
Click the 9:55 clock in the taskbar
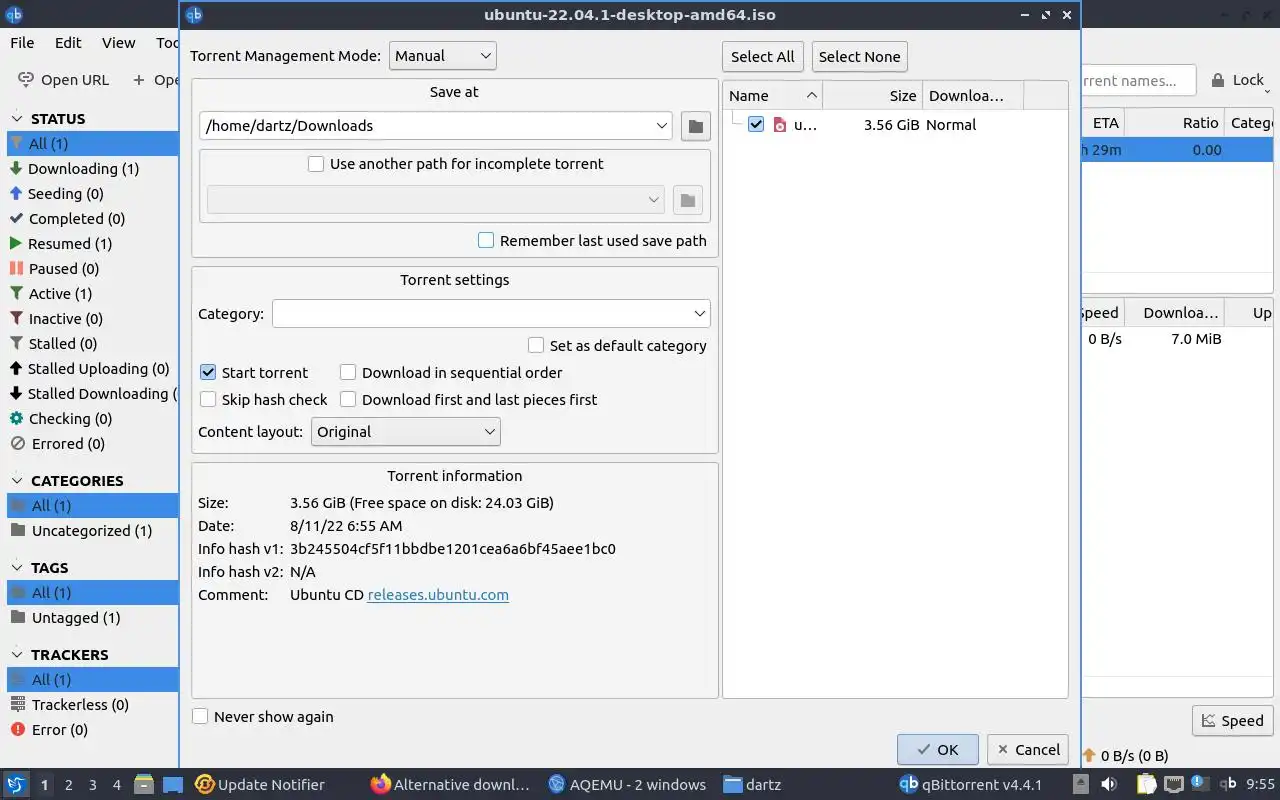tap(1260, 785)
